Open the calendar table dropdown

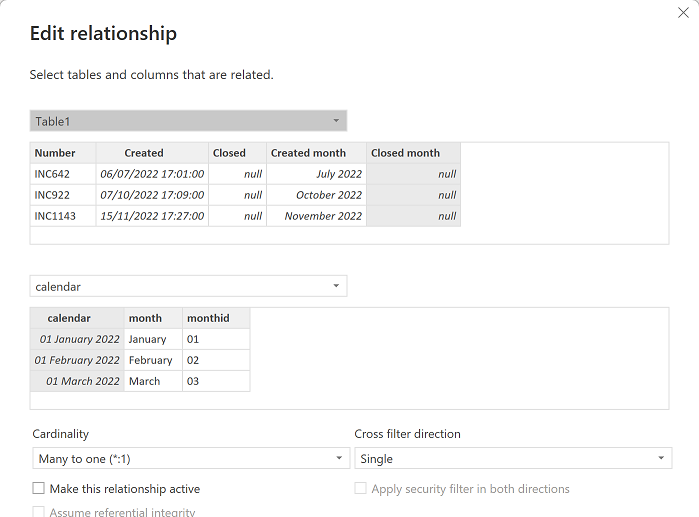click(x=188, y=286)
